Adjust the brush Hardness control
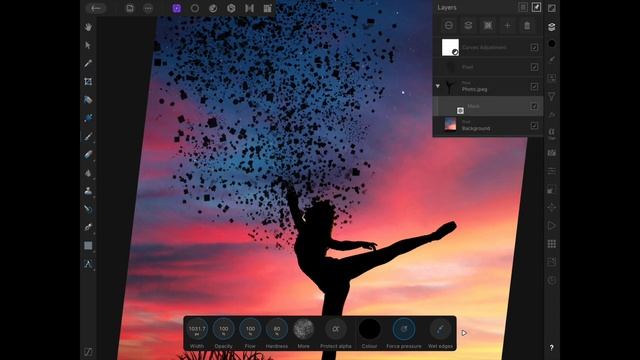The image size is (640, 360). 277,329
